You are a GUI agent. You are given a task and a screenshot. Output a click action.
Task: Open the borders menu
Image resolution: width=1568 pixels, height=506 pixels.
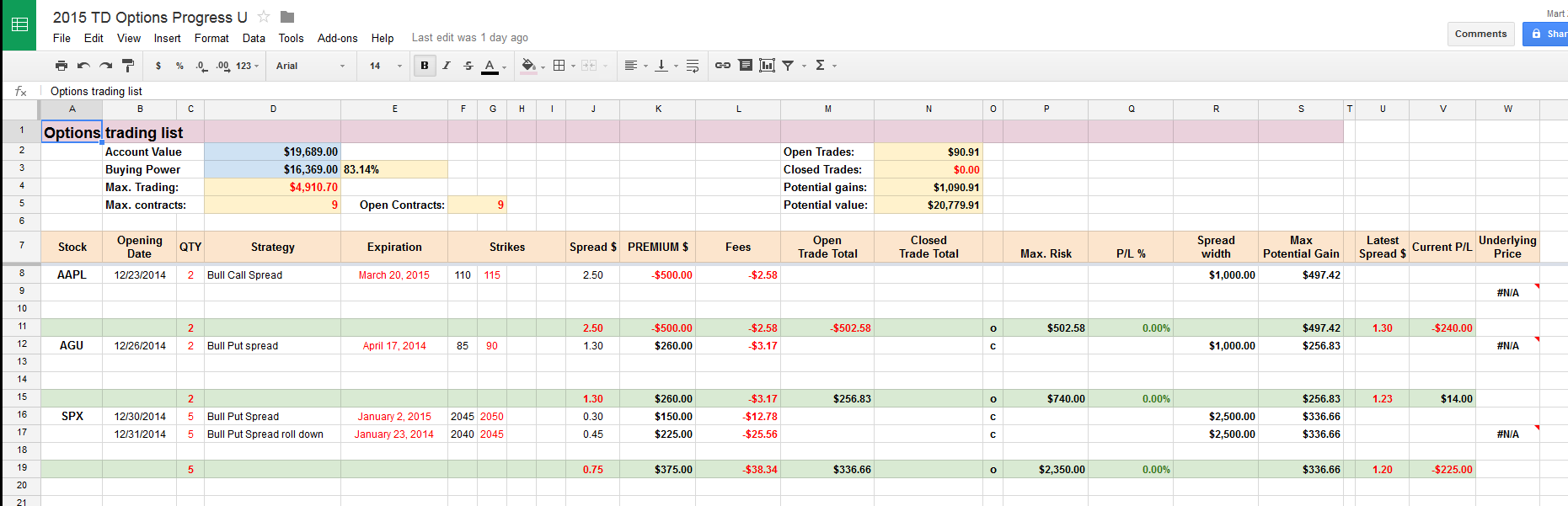coord(559,66)
